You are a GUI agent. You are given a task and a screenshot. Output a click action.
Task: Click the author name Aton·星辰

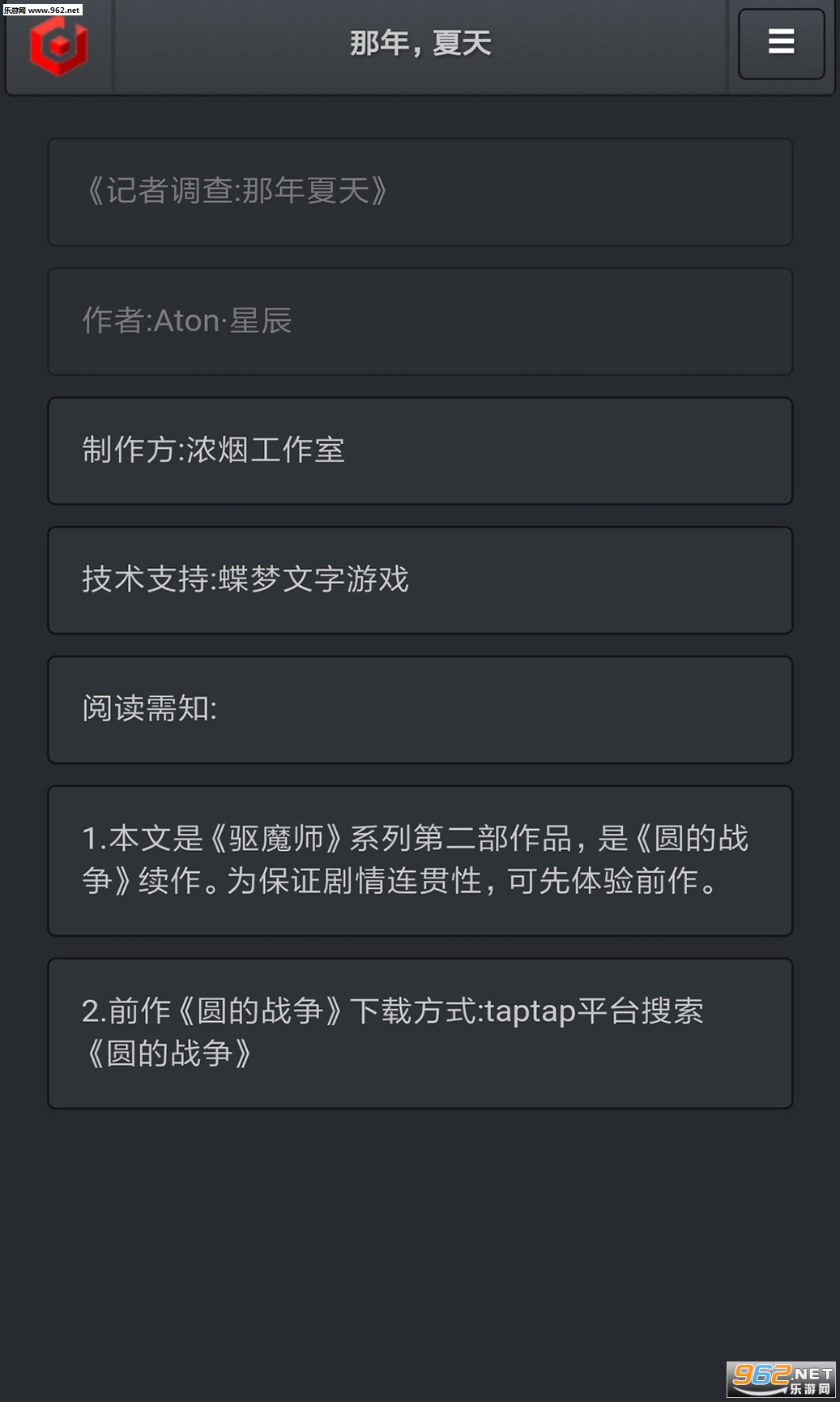(223, 322)
